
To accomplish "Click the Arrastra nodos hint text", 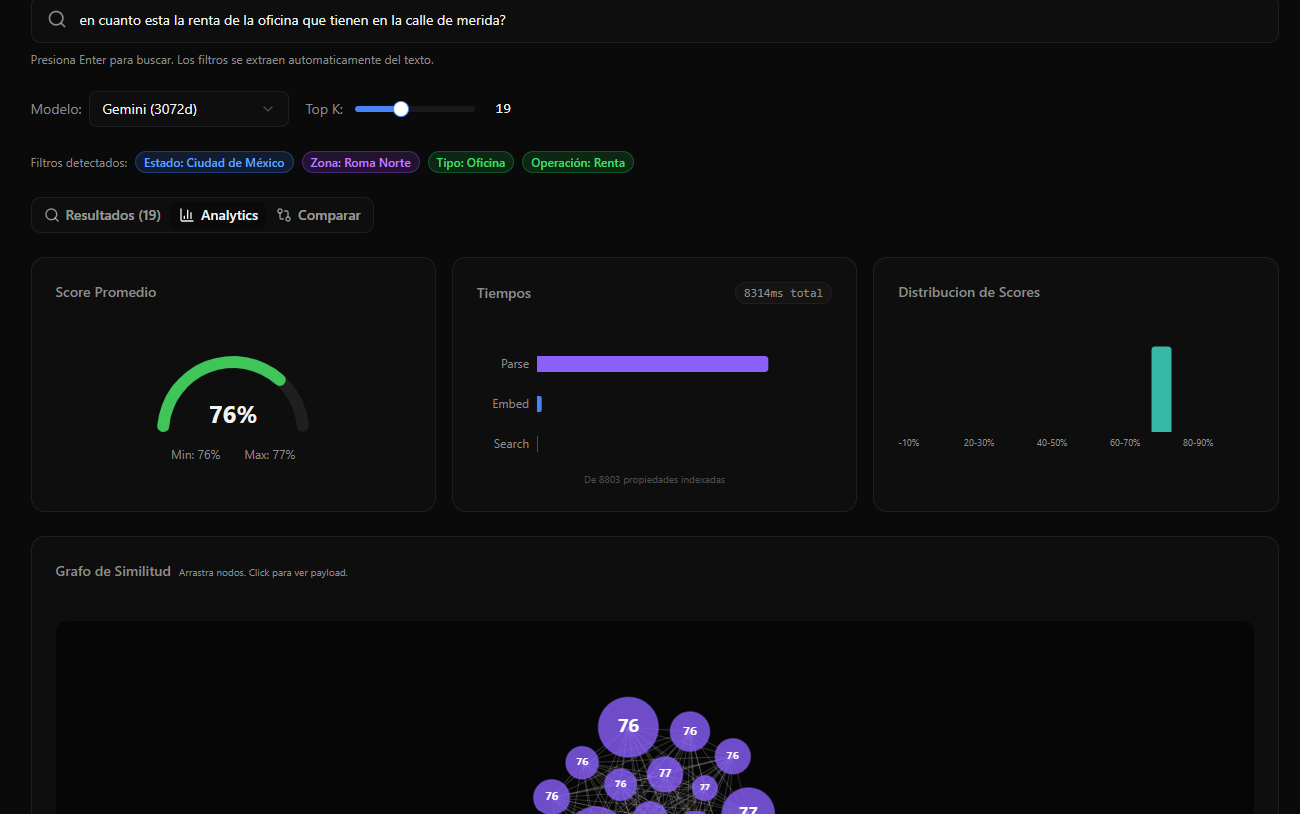I will (x=263, y=573).
